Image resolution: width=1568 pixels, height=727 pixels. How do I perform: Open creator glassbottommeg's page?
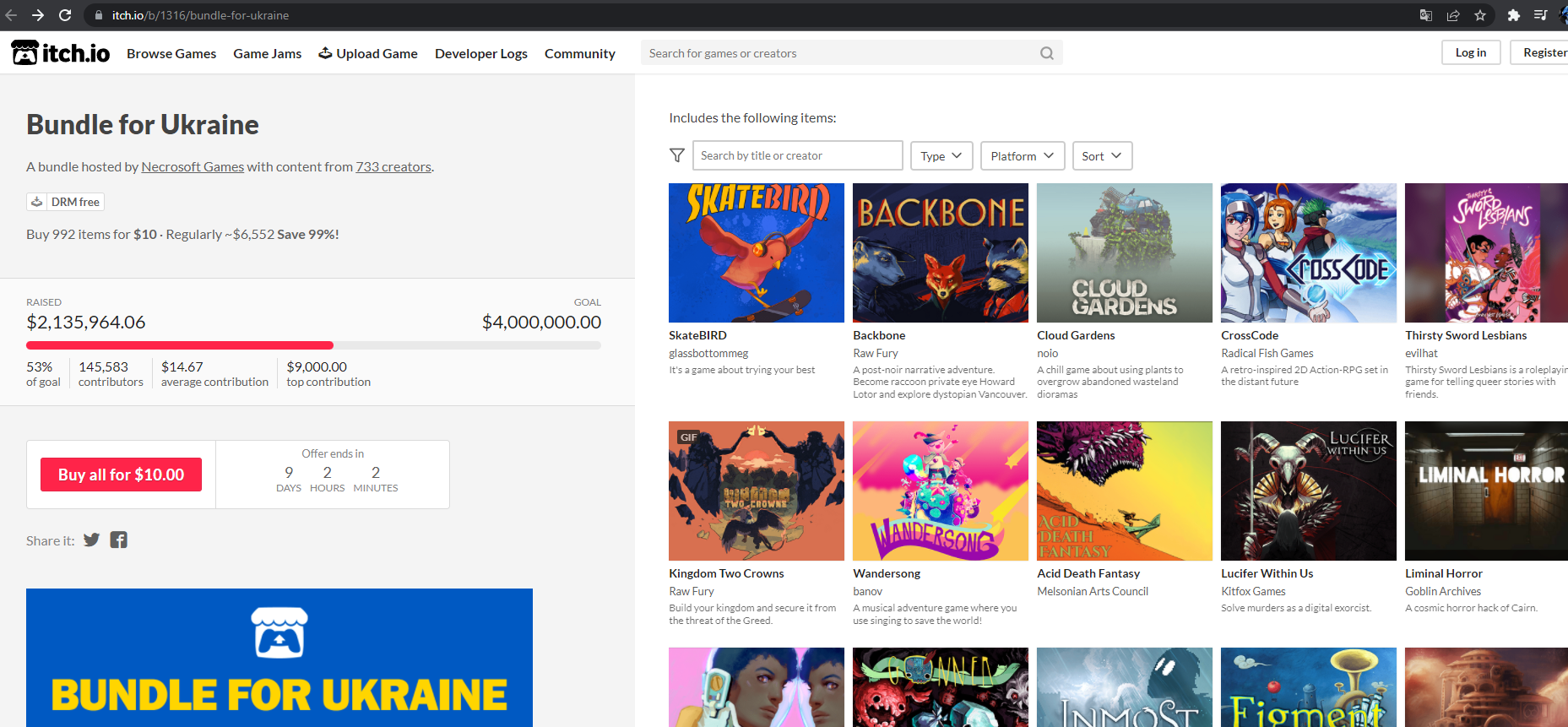point(708,353)
